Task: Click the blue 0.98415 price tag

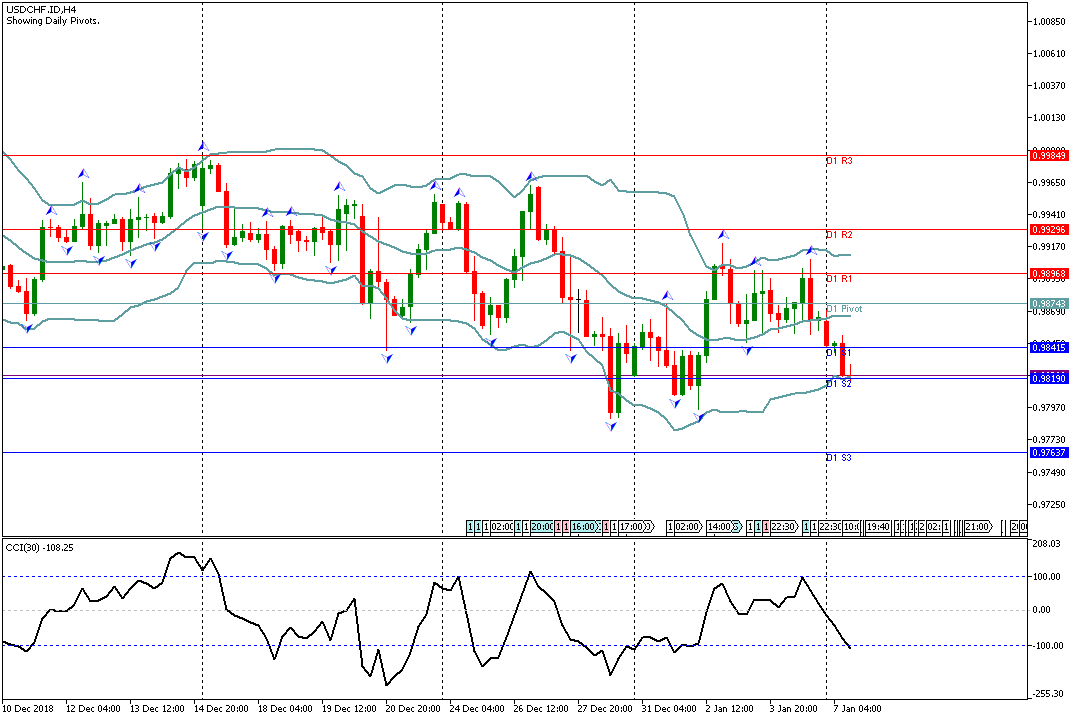Action: [x=1049, y=347]
